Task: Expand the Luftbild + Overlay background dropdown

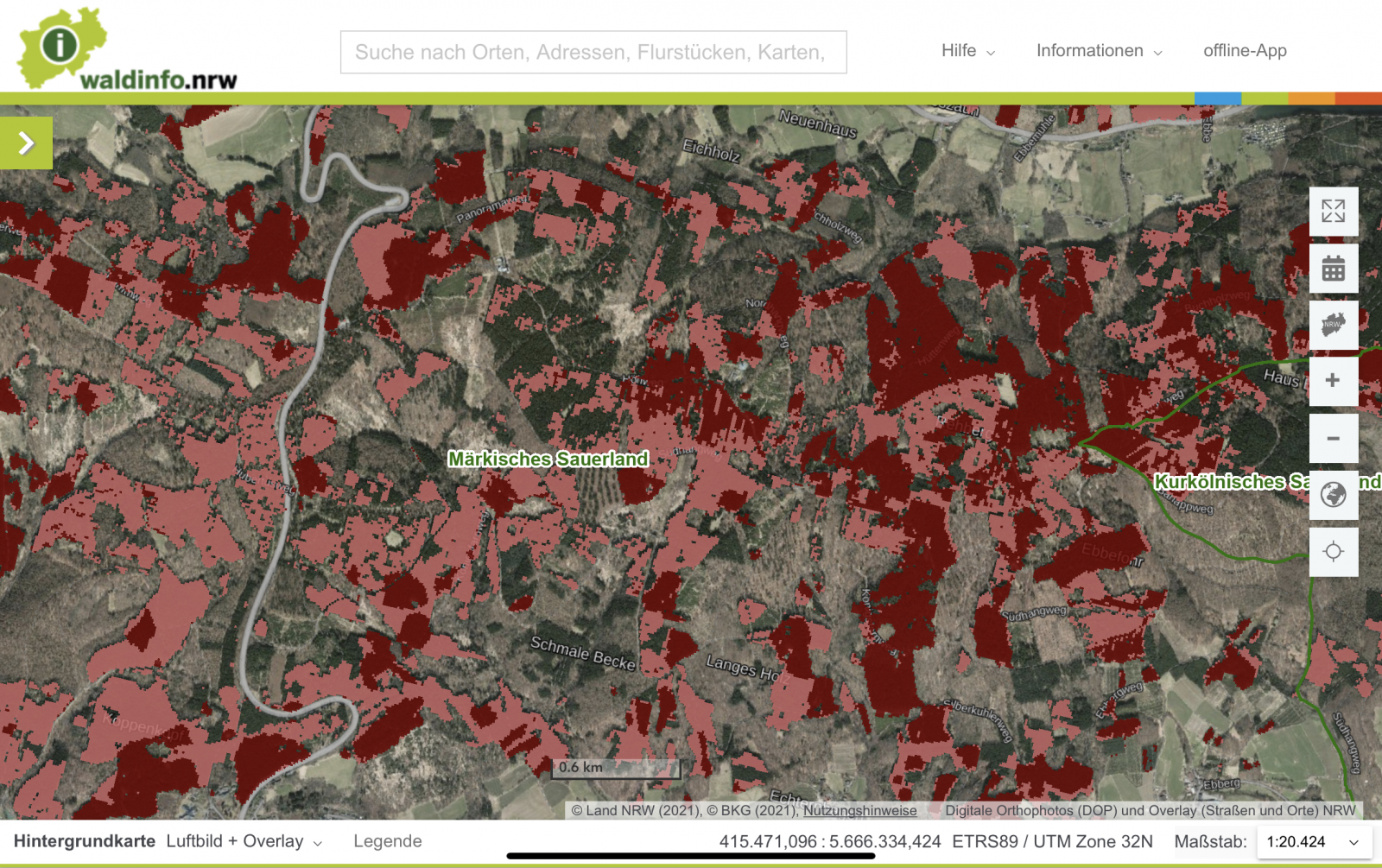Action: click(244, 841)
